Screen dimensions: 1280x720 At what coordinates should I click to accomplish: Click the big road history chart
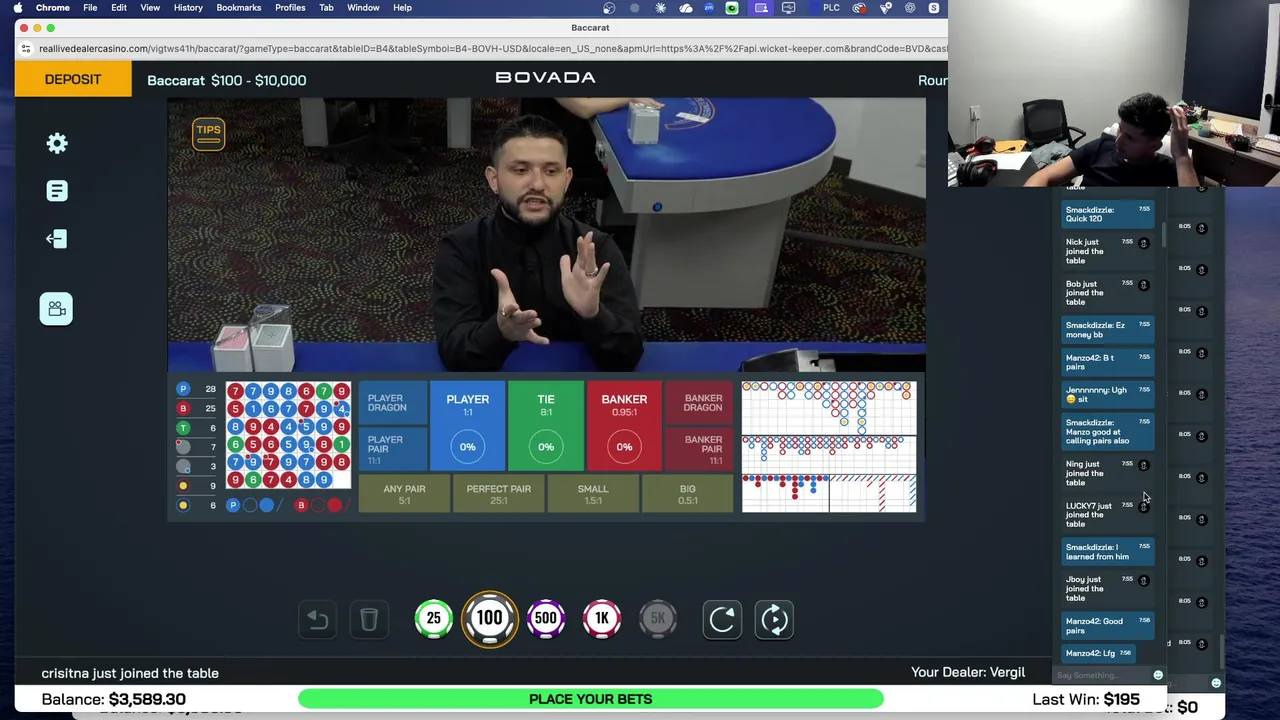pos(829,408)
